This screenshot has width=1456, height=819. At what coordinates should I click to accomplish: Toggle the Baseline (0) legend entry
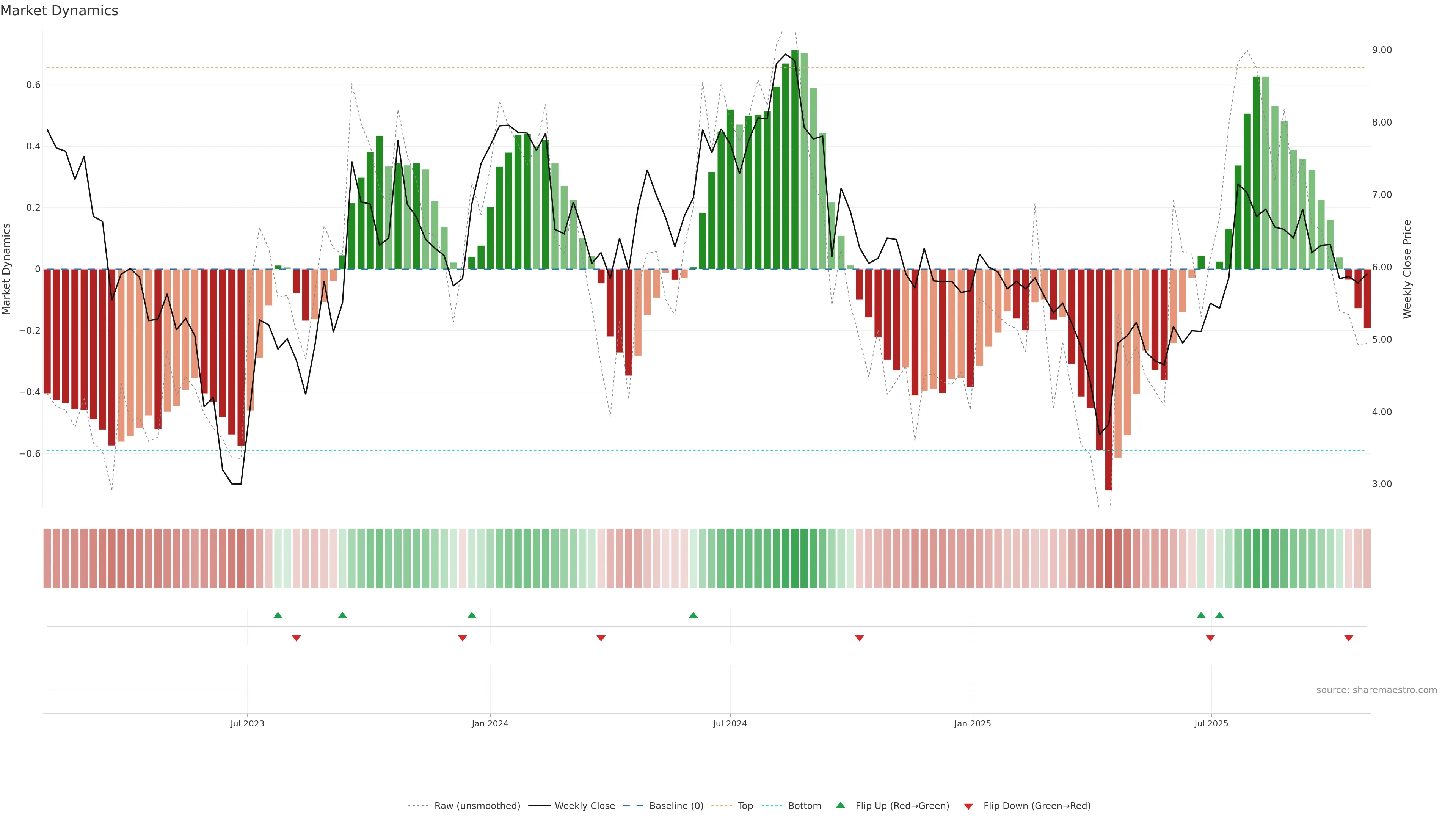[676, 806]
